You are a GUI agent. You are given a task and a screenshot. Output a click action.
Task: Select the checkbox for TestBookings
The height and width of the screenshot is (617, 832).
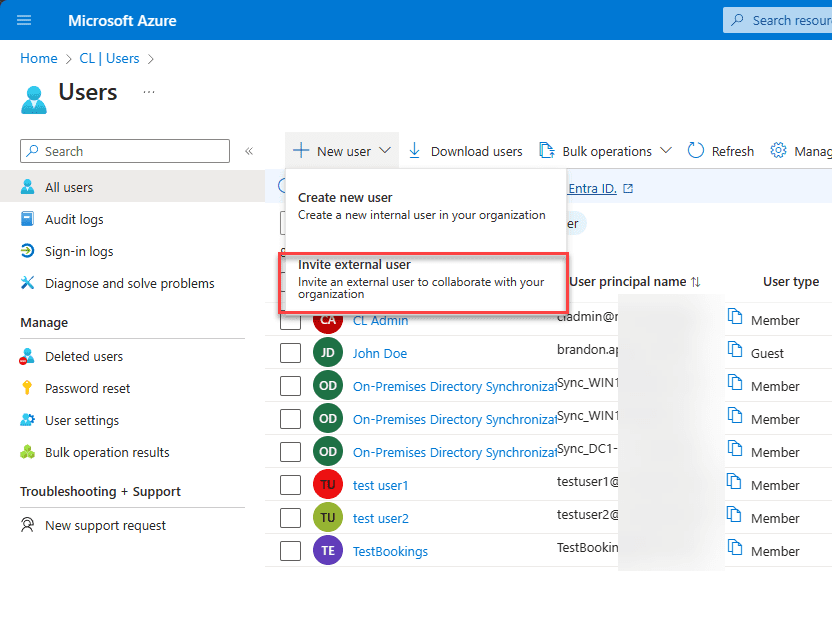290,551
